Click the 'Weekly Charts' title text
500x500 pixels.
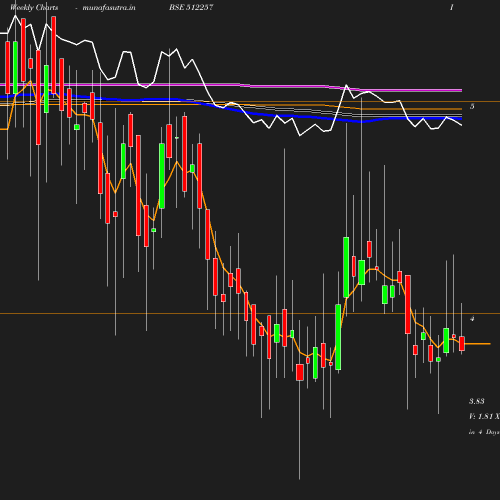tap(34, 7)
